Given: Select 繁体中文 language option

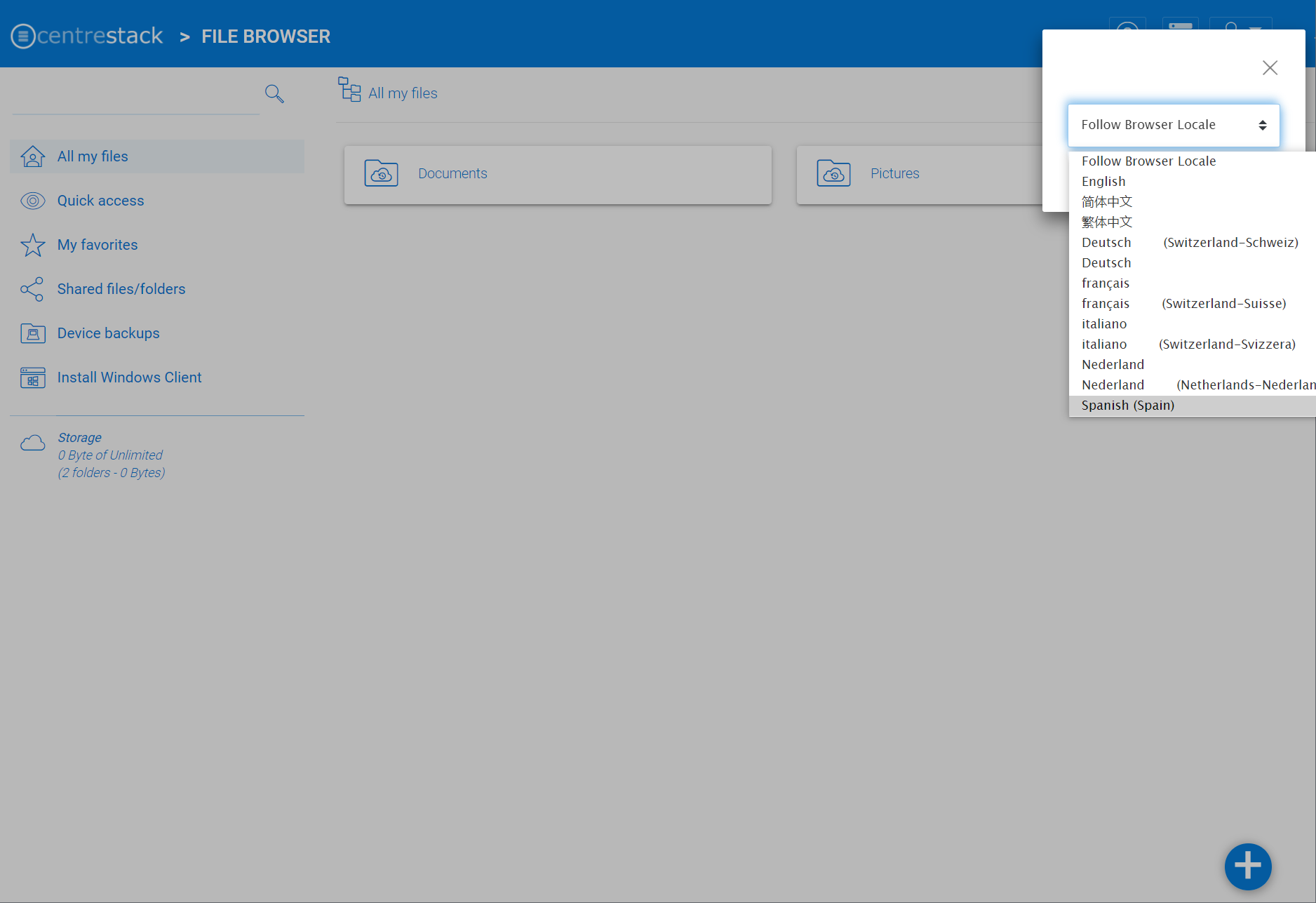Looking at the screenshot, I should [x=1193, y=222].
